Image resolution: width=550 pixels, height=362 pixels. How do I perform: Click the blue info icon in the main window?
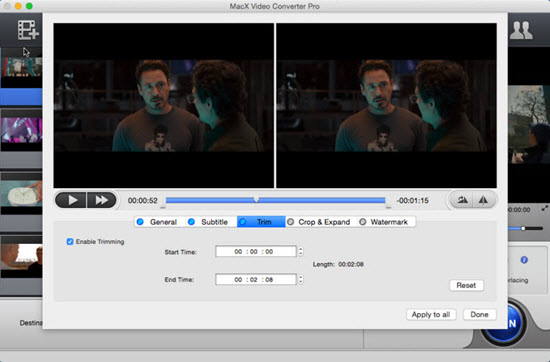524,260
